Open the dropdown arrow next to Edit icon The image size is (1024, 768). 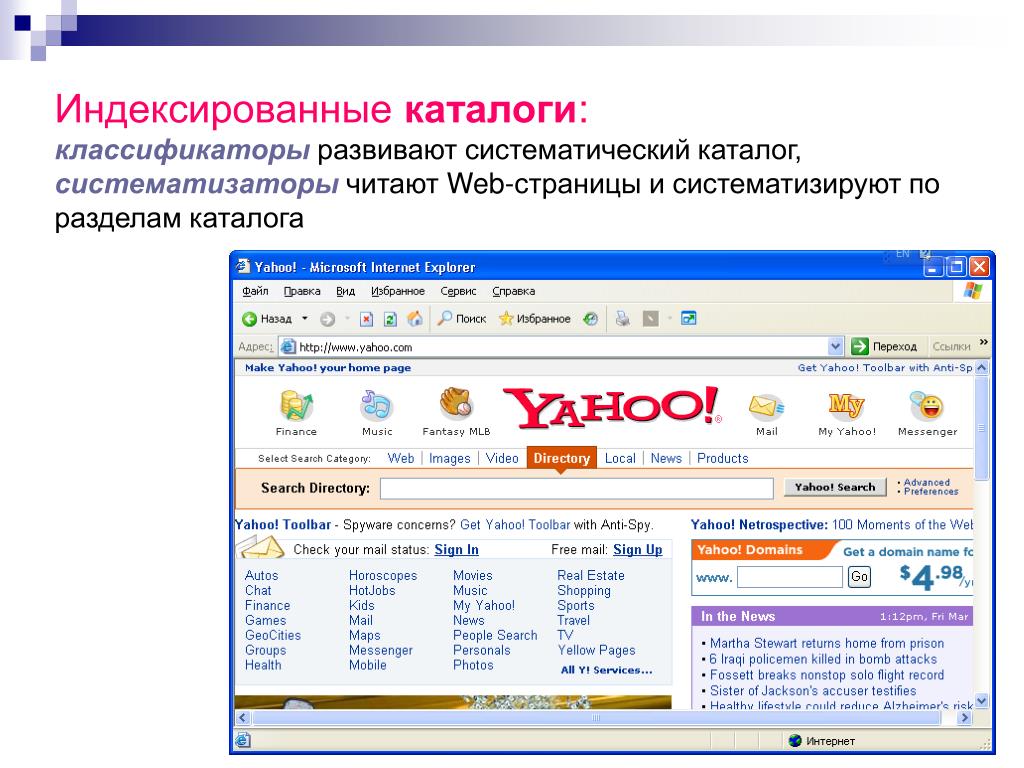[670, 319]
